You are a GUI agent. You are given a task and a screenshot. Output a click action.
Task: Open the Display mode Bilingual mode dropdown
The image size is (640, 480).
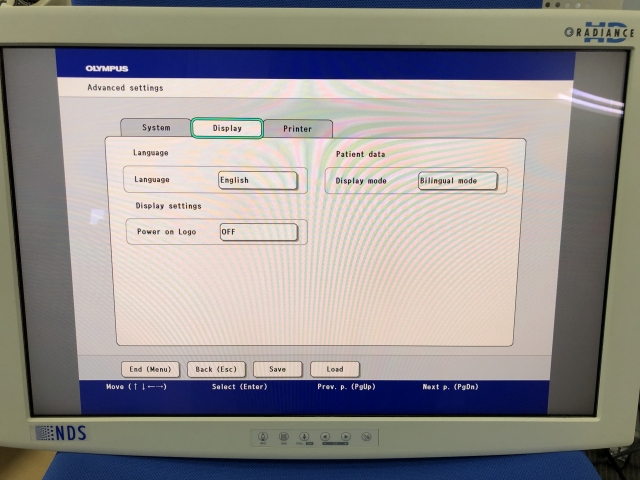tap(458, 181)
